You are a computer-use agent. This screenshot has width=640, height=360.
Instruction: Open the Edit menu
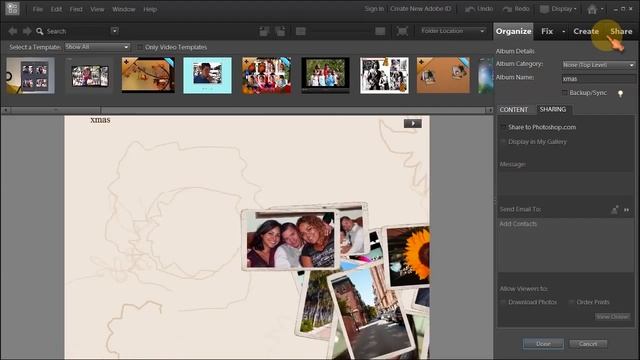pos(56,9)
